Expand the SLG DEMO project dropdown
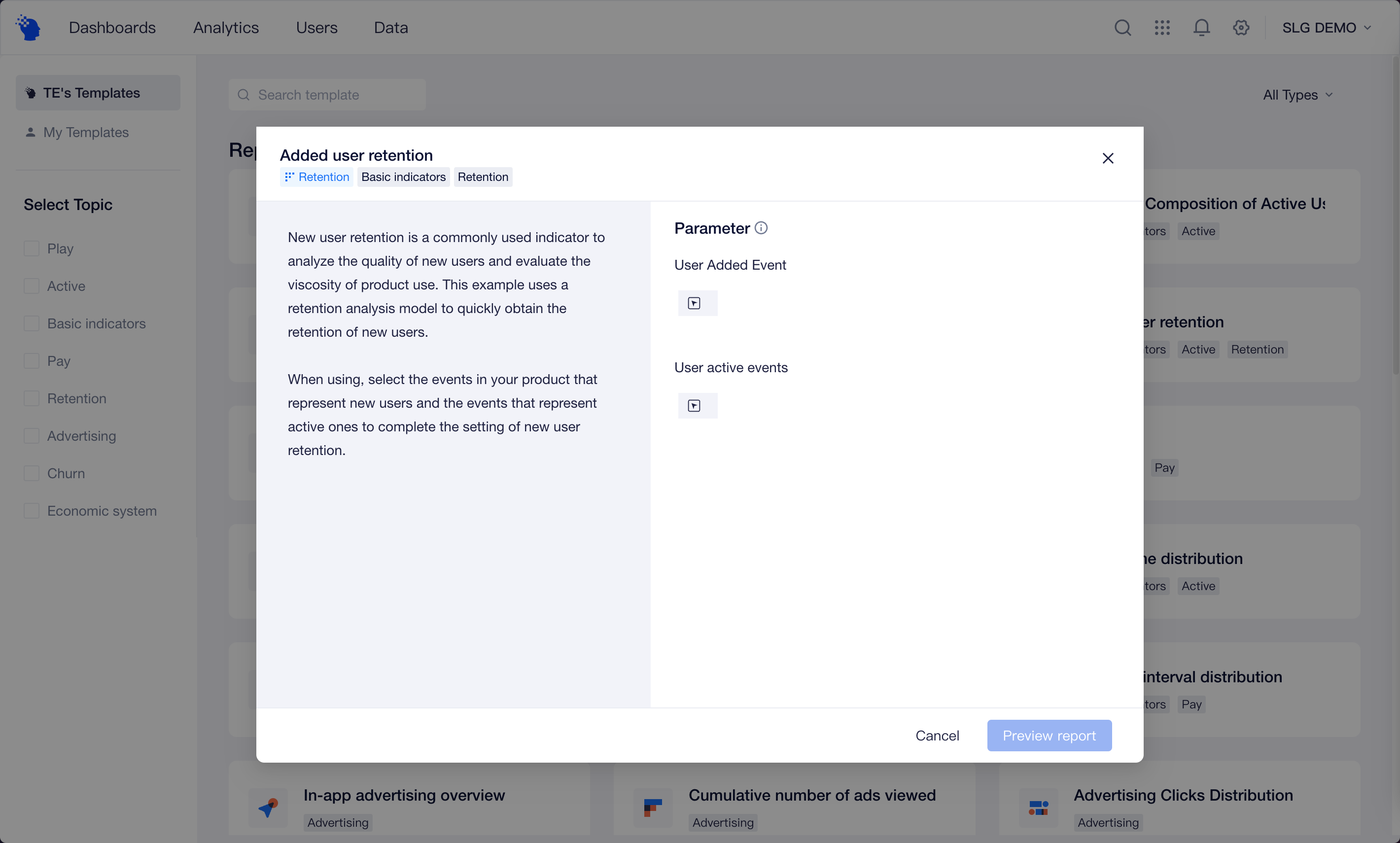This screenshot has height=843, width=1400. 1326,27
